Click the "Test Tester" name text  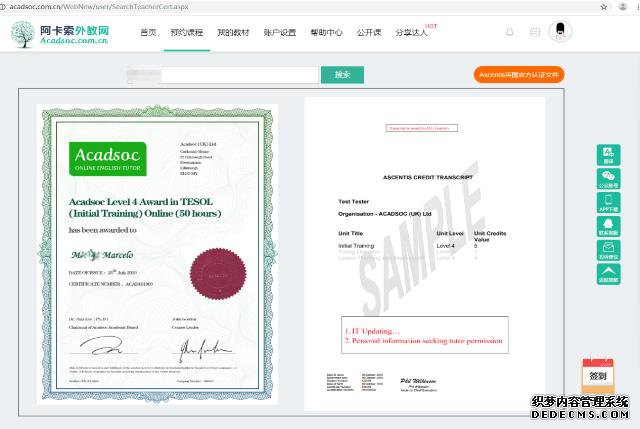coord(353,202)
